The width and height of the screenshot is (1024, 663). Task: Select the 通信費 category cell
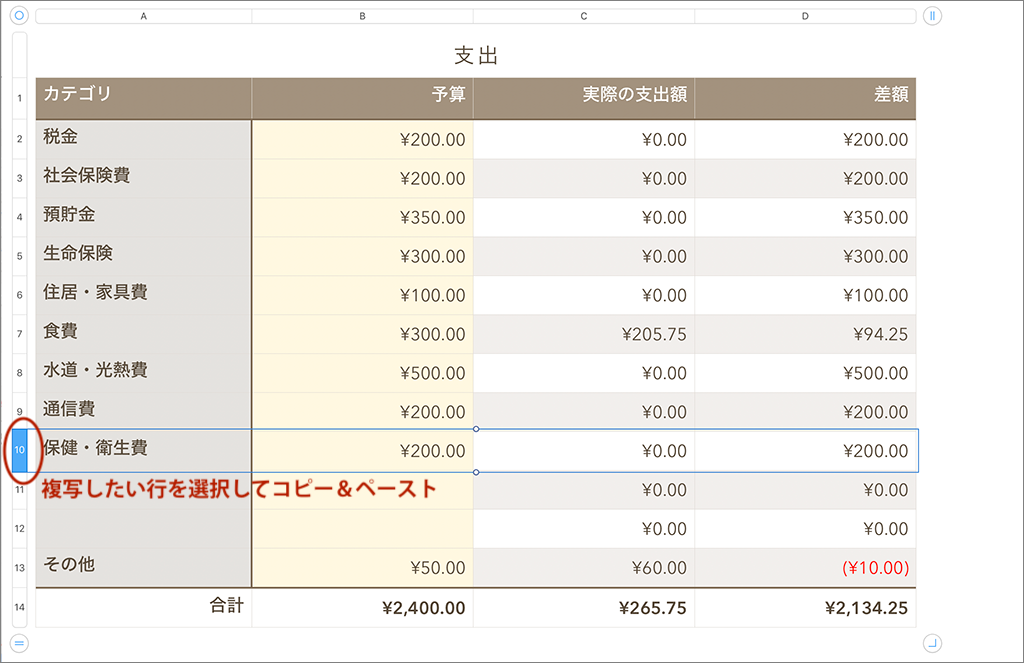(144, 412)
